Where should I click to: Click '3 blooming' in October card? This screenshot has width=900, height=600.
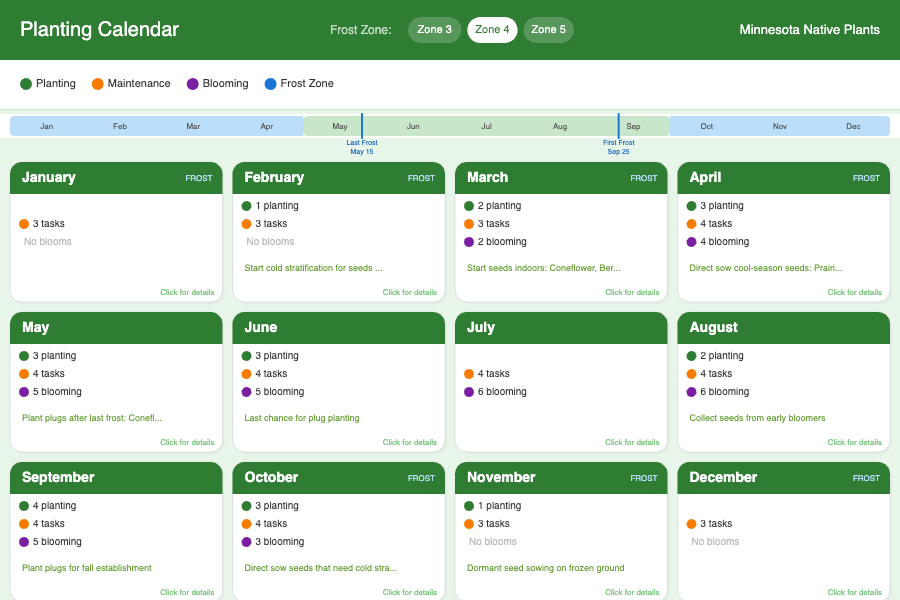[280, 541]
